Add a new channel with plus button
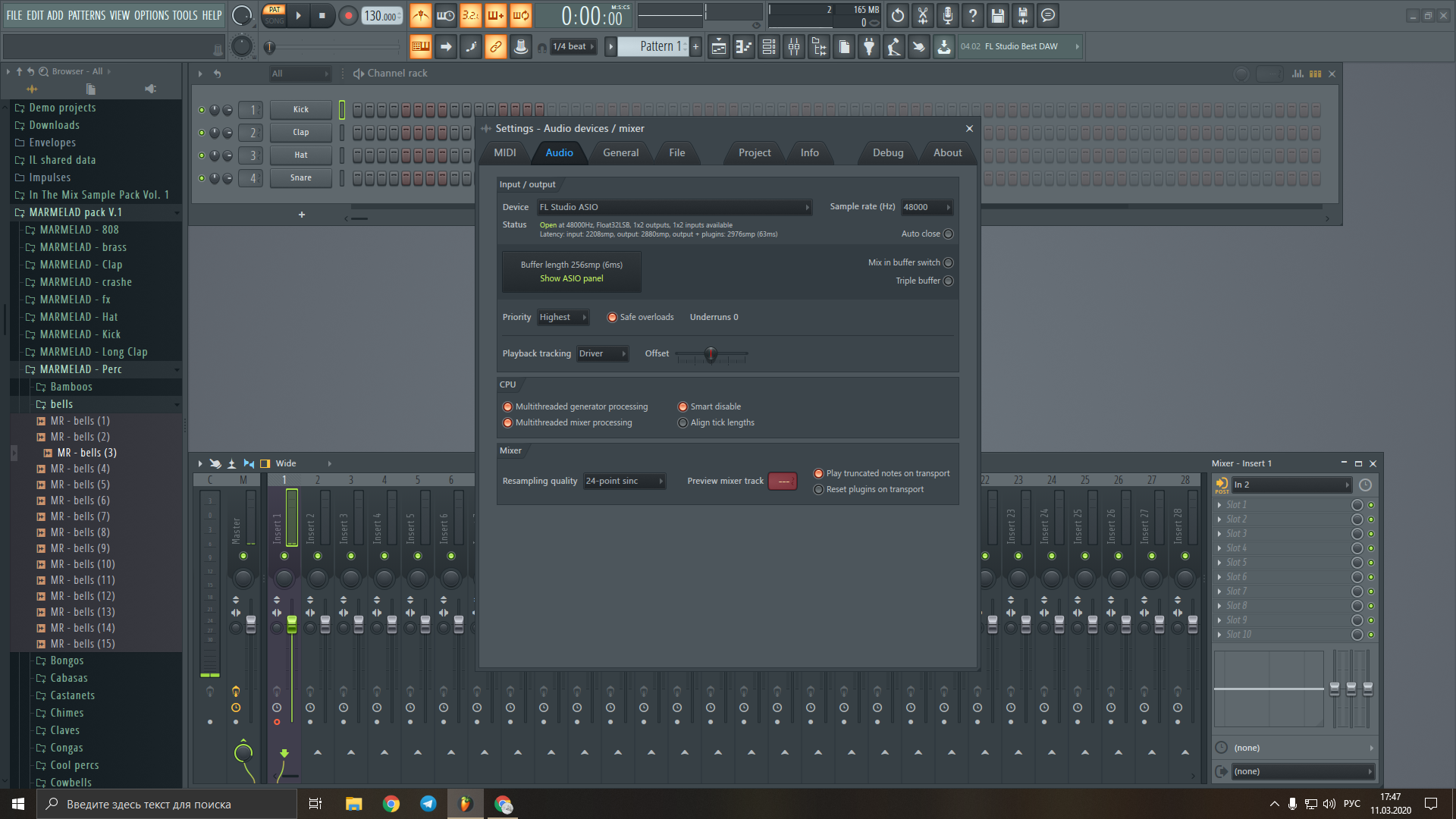 [x=301, y=215]
